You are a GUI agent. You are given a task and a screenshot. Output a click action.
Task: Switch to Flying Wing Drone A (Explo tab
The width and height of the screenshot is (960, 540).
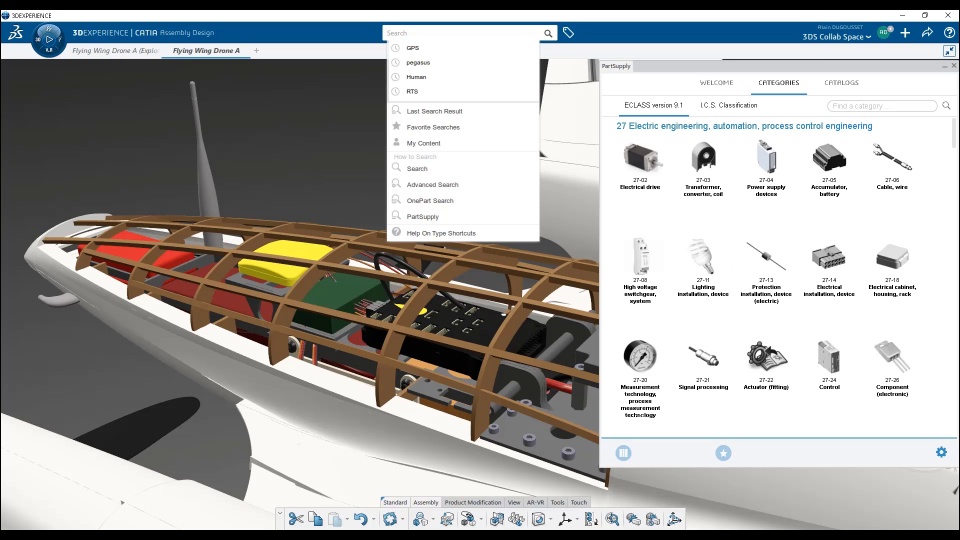115,51
